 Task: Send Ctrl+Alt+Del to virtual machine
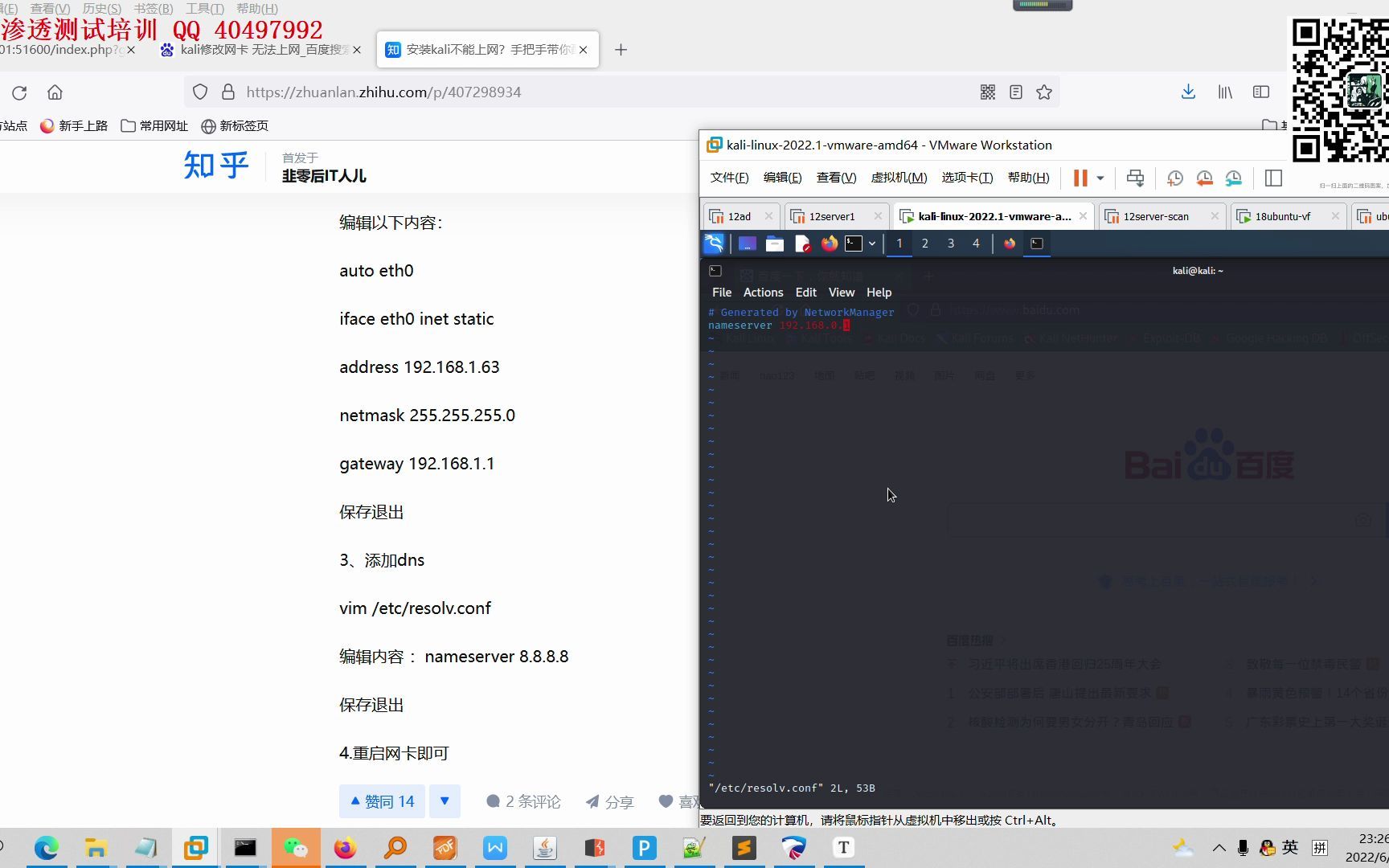pyautogui.click(x=1135, y=178)
